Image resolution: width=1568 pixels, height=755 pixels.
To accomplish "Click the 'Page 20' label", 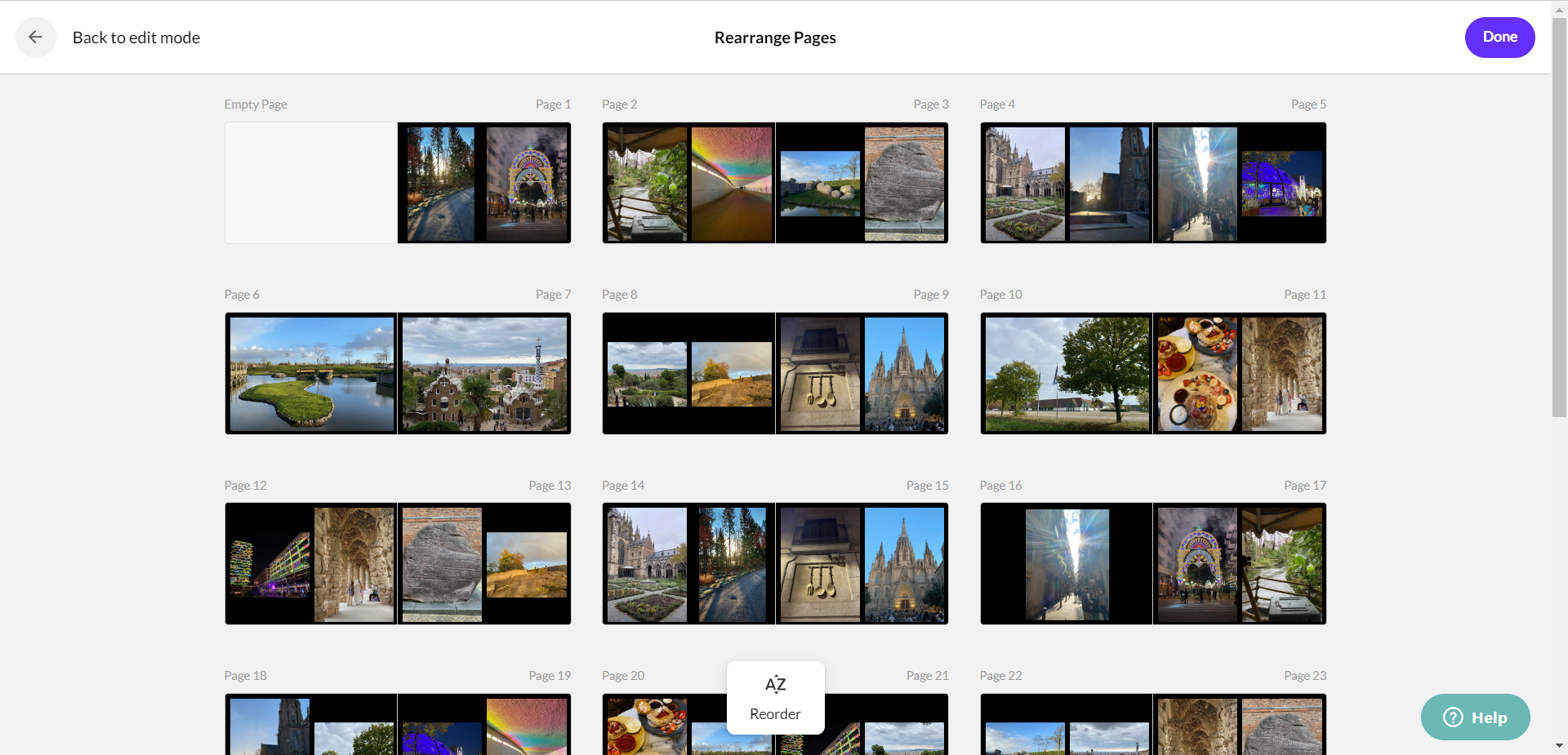I will pyautogui.click(x=623, y=676).
